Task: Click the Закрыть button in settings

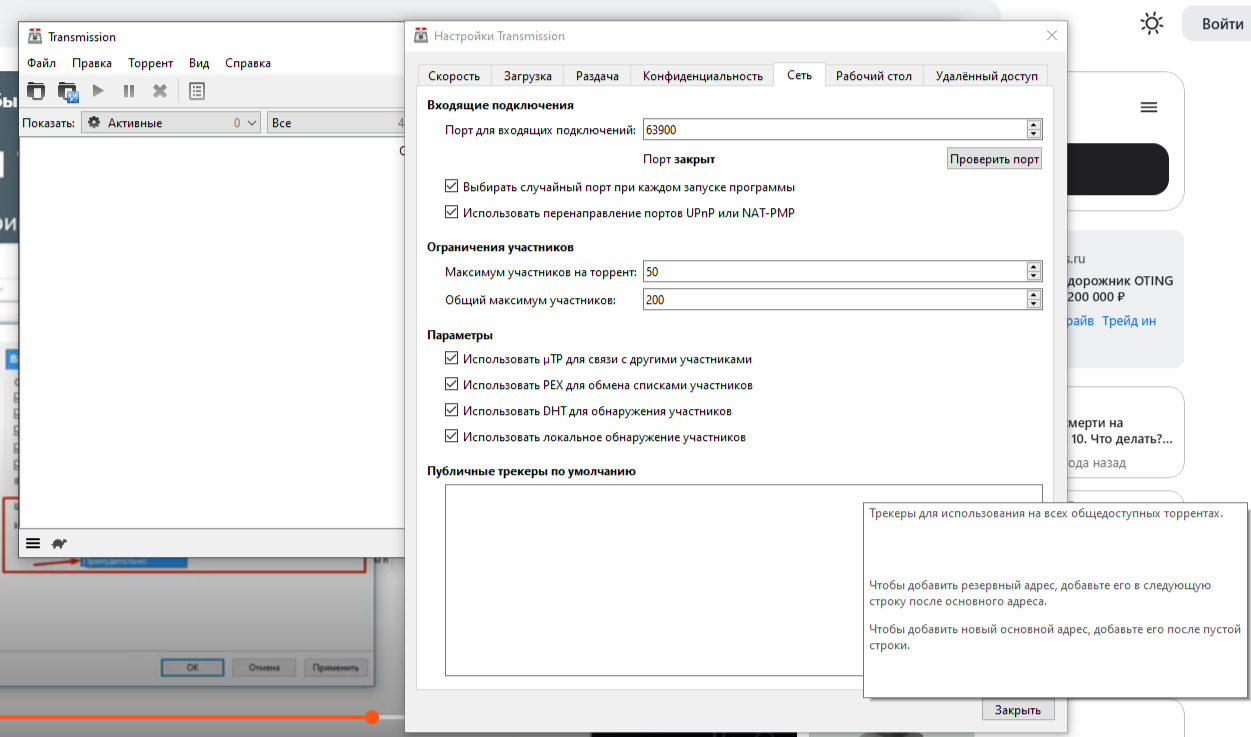Action: (x=1018, y=710)
